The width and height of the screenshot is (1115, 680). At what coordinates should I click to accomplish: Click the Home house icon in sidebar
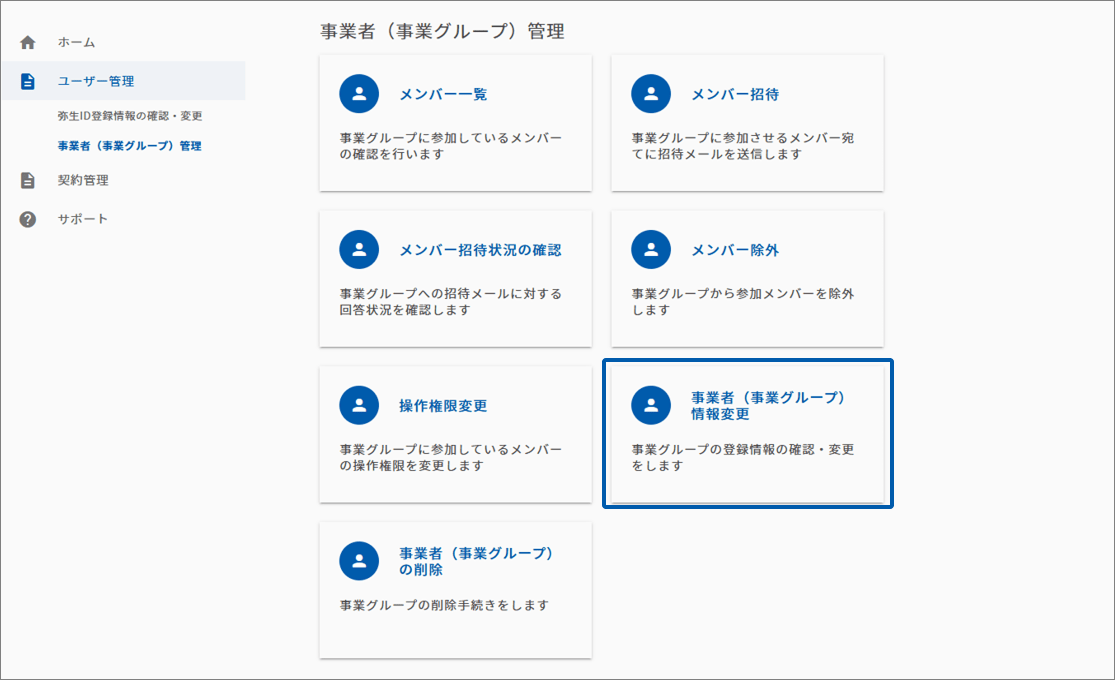coord(28,43)
